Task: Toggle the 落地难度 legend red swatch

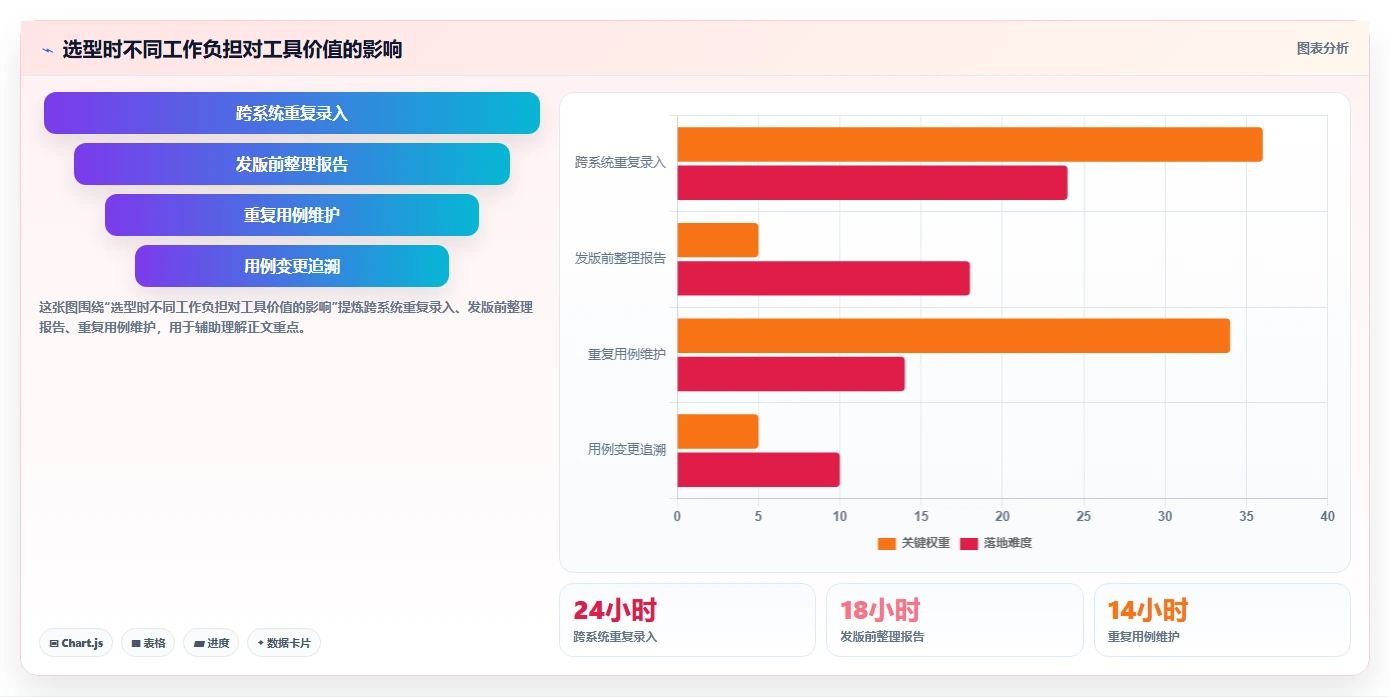Action: click(969, 543)
